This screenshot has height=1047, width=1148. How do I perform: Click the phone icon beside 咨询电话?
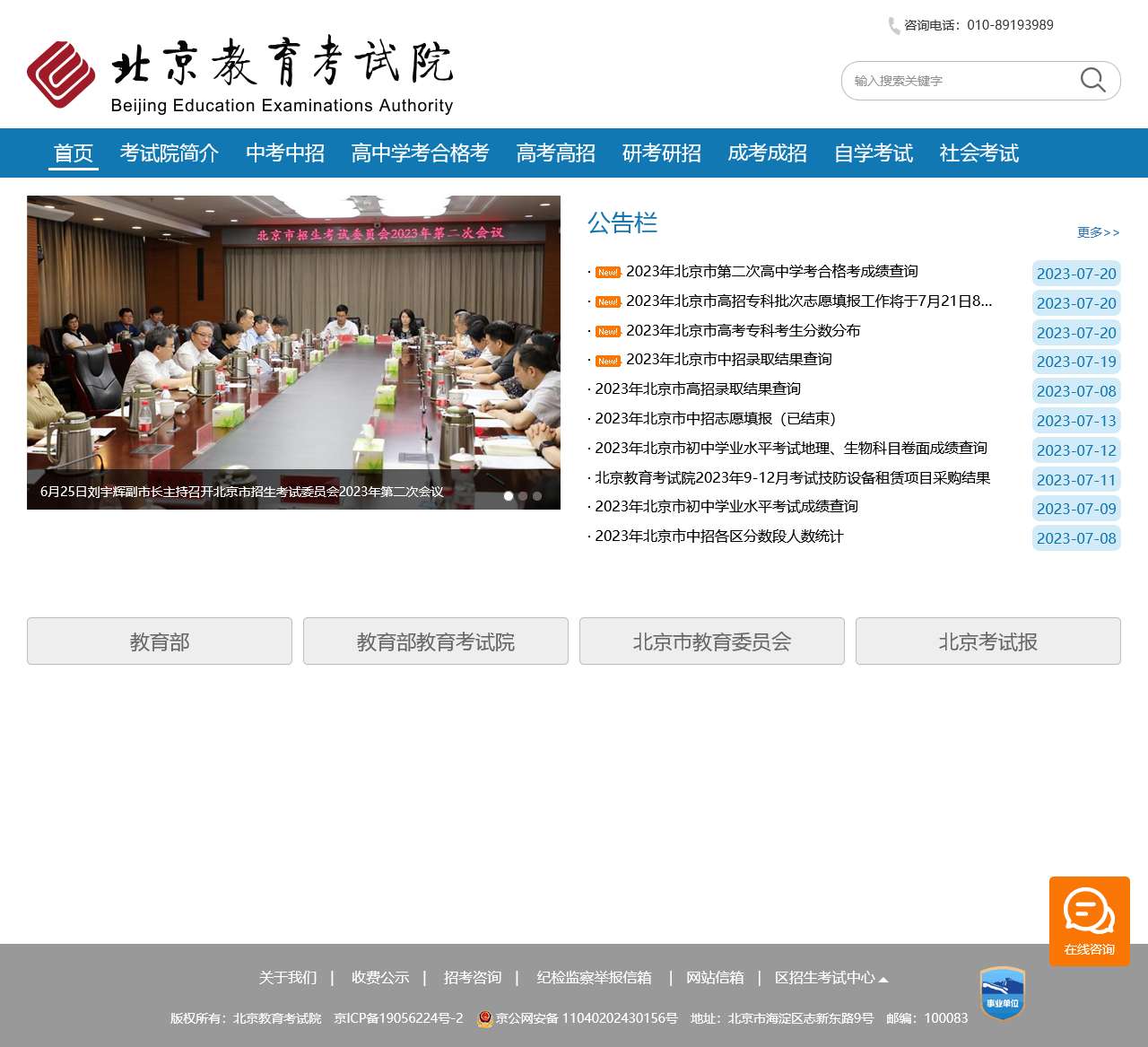coord(894,26)
